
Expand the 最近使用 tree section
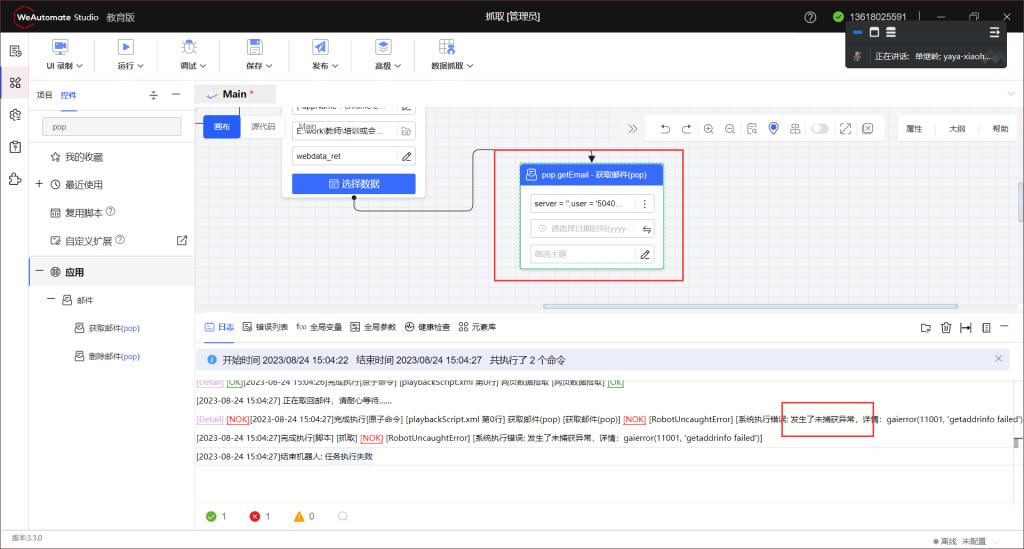click(x=40, y=184)
